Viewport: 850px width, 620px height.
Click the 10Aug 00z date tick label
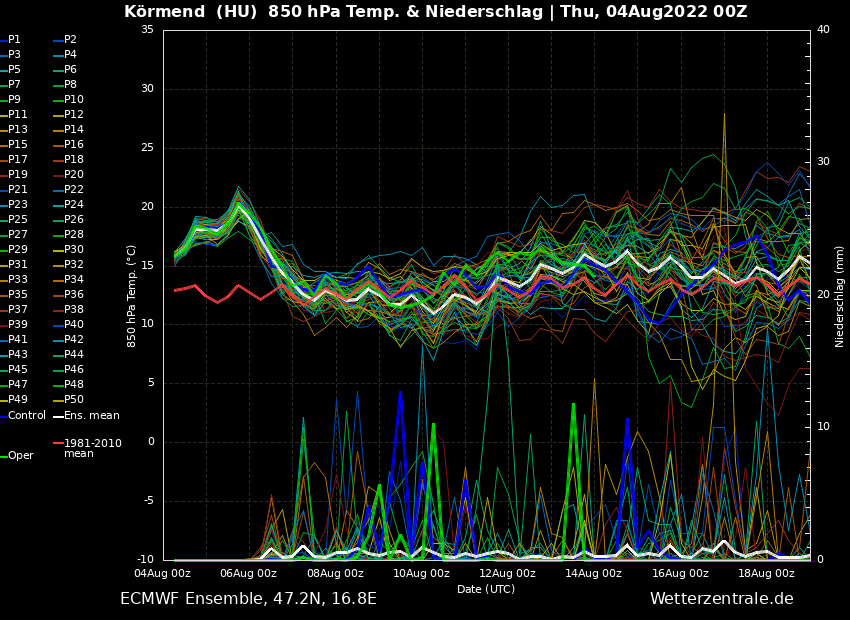pyautogui.click(x=421, y=574)
